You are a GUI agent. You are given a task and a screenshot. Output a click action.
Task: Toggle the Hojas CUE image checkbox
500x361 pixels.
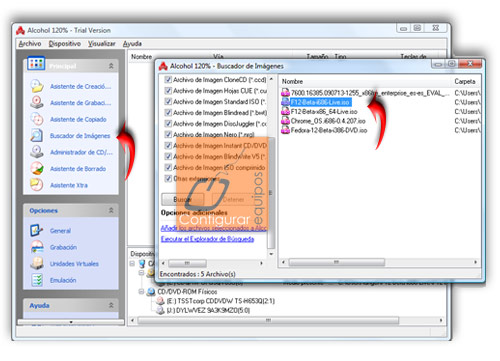point(168,91)
